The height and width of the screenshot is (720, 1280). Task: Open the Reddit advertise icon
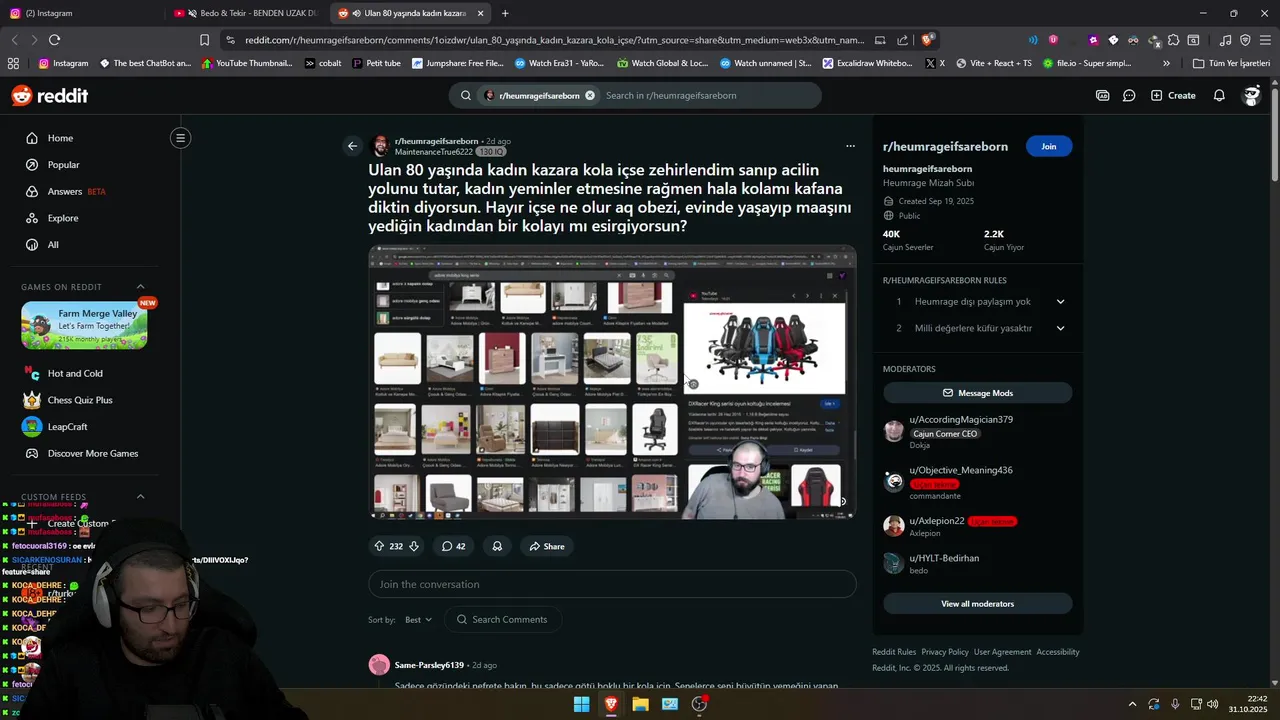pyautogui.click(x=1102, y=95)
